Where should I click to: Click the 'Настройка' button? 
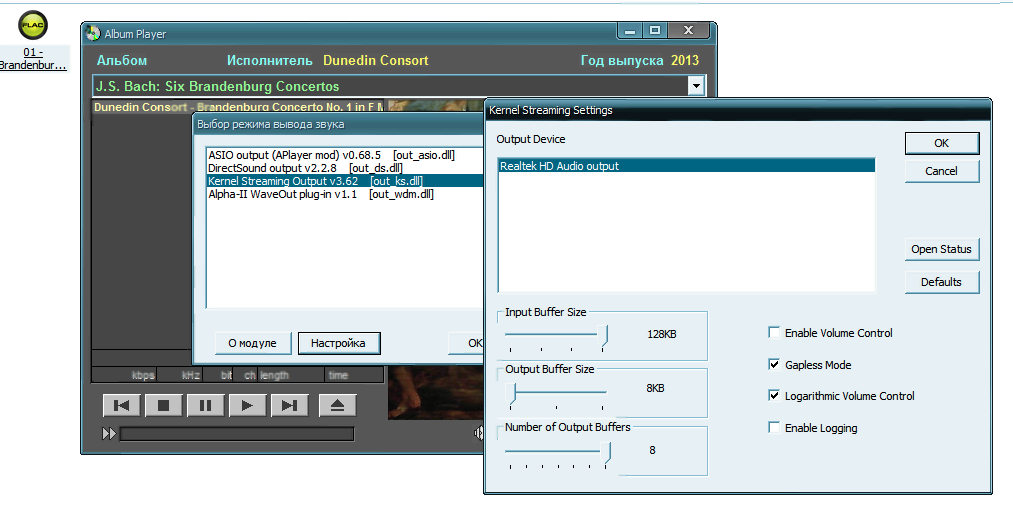339,343
